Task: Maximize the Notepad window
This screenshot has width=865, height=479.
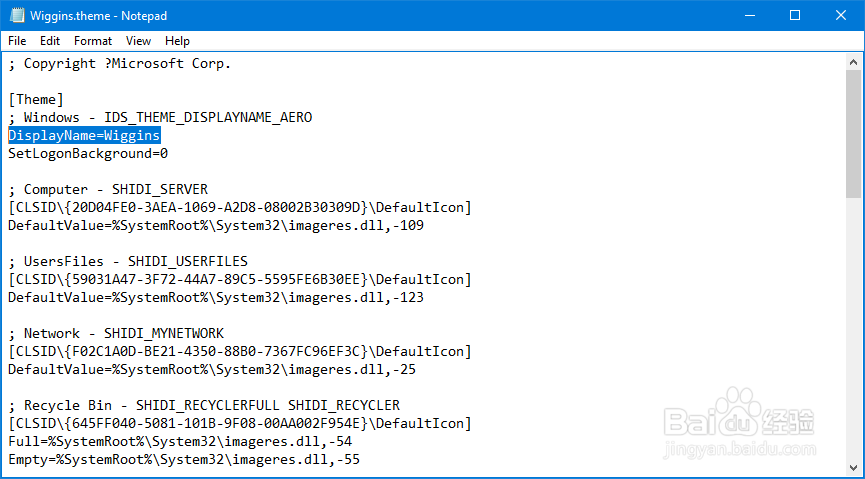Action: pyautogui.click(x=795, y=15)
